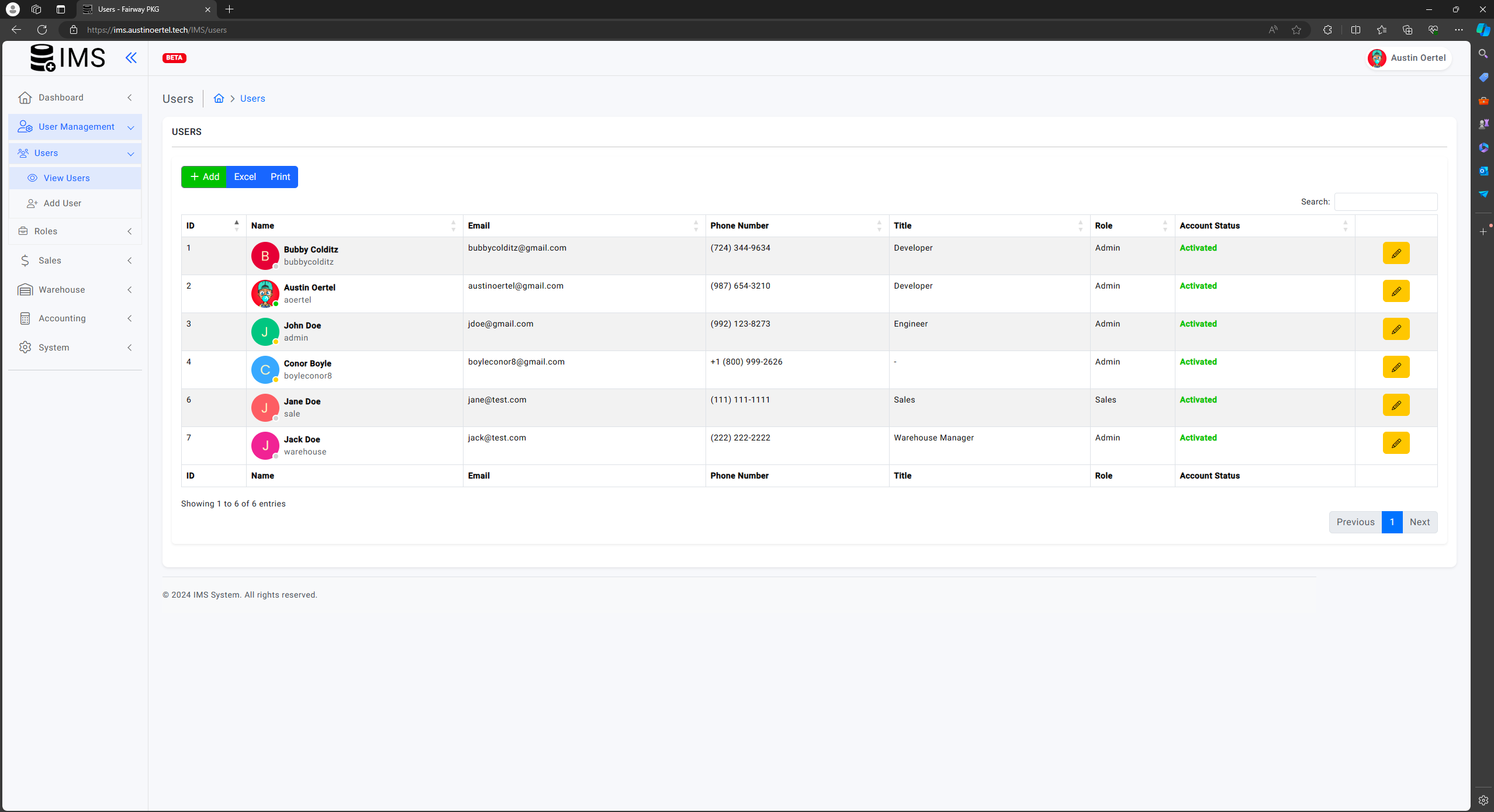The width and height of the screenshot is (1494, 812).
Task: Click the home icon in breadcrumb
Action: pos(219,99)
